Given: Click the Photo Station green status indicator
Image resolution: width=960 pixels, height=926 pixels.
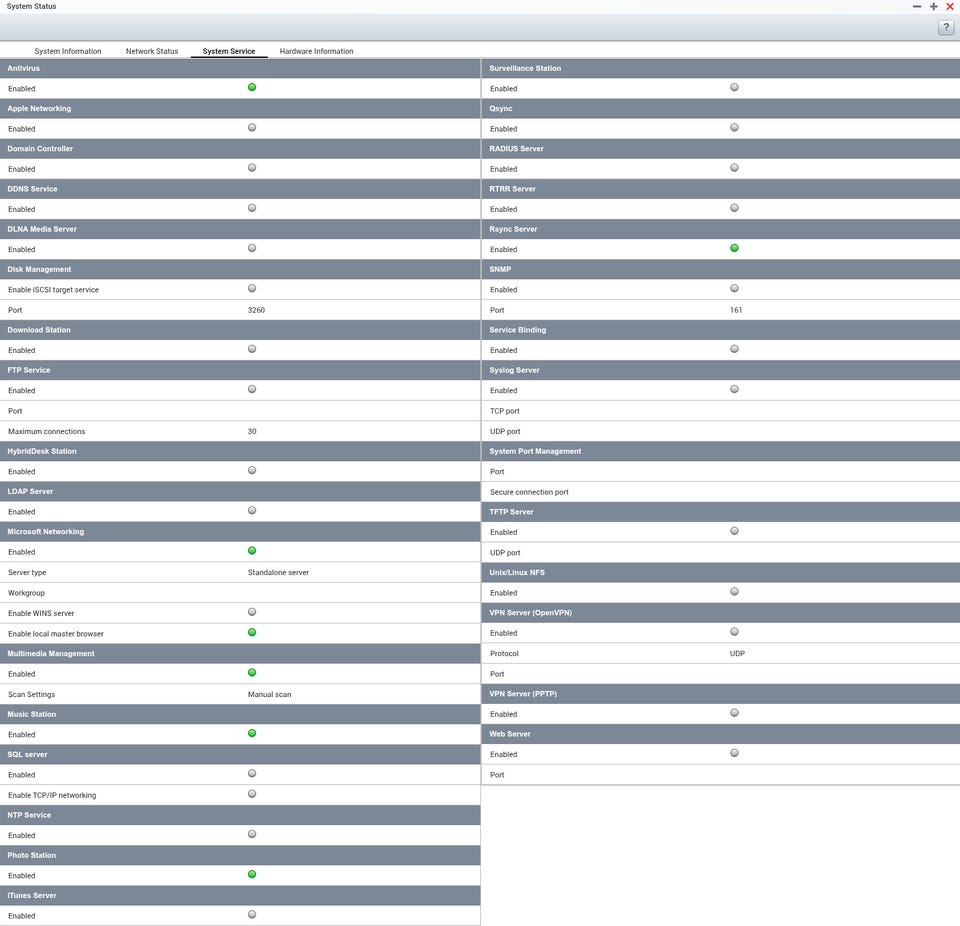Looking at the screenshot, I should click(x=252, y=874).
